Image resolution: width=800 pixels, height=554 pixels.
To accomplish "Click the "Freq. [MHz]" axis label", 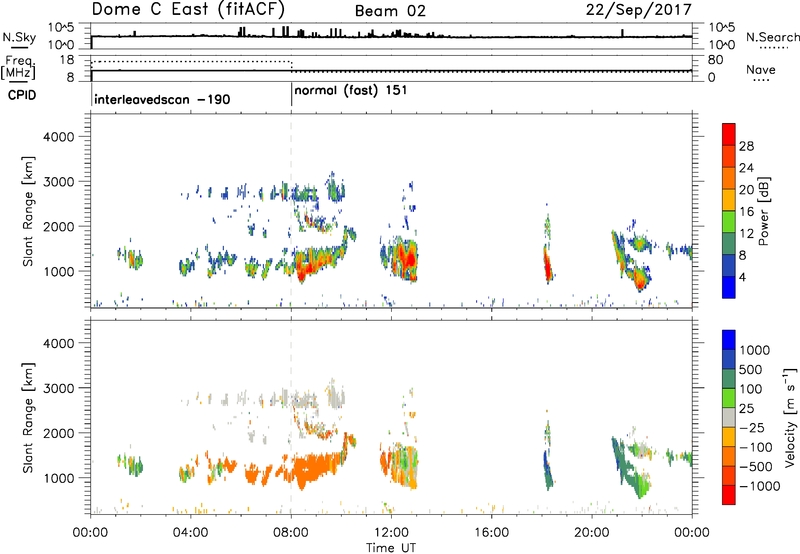I will tap(18, 67).
